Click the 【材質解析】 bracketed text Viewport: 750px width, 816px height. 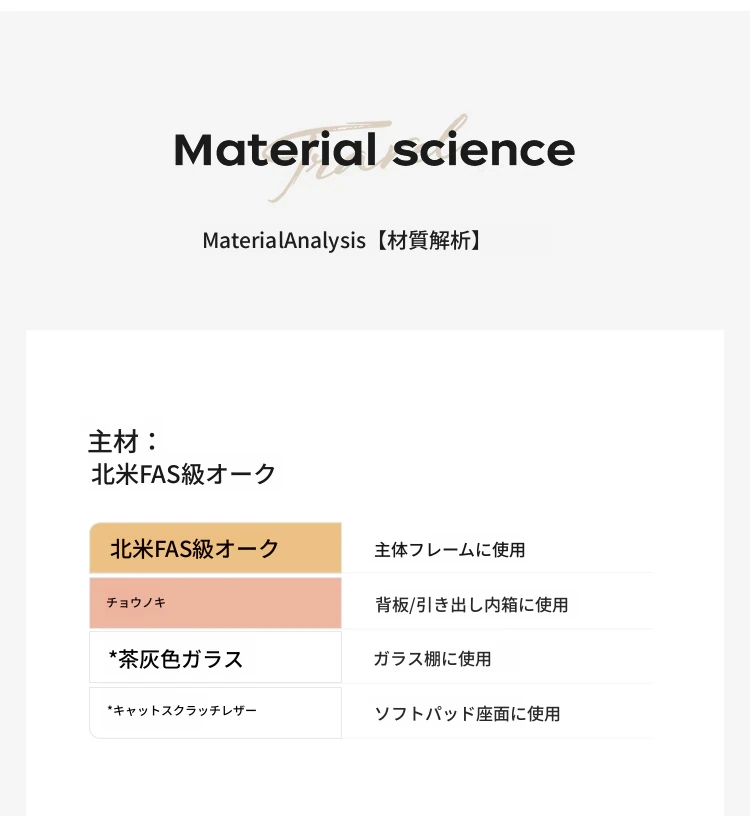[429, 241]
